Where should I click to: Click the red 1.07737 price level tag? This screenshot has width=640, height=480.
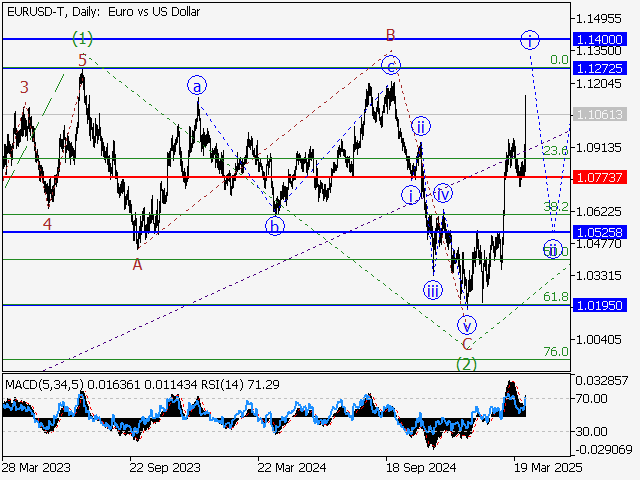[x=600, y=176]
